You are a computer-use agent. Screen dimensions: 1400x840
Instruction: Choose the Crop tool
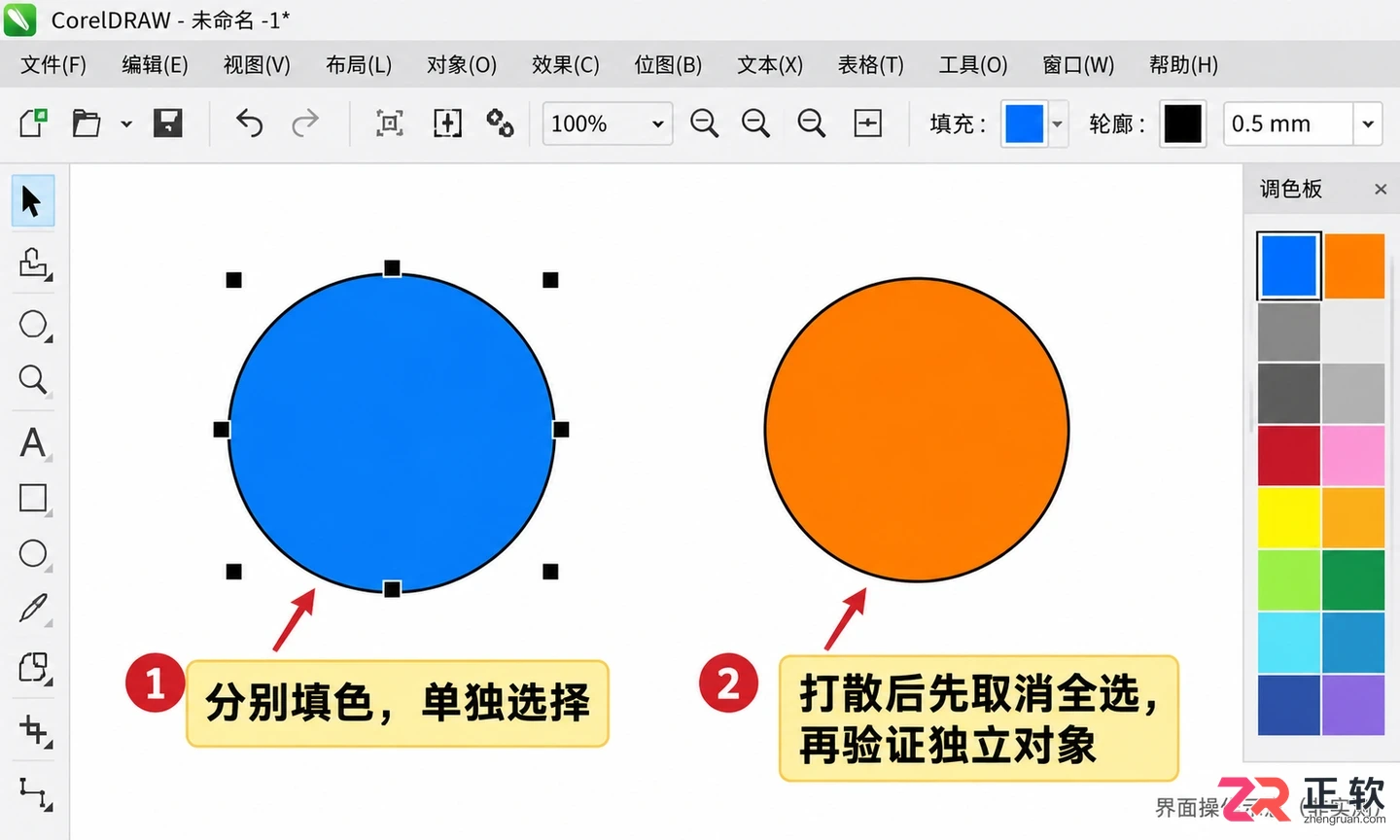click(x=35, y=730)
